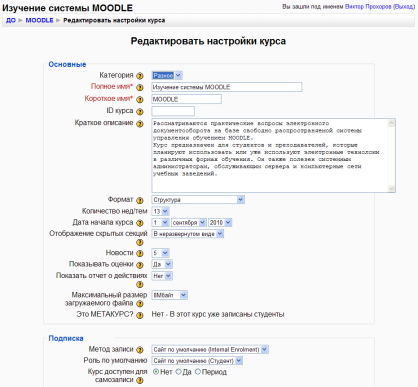Click help icon beside Полное имя
Screen dimensions: 418x387
coord(140,87)
